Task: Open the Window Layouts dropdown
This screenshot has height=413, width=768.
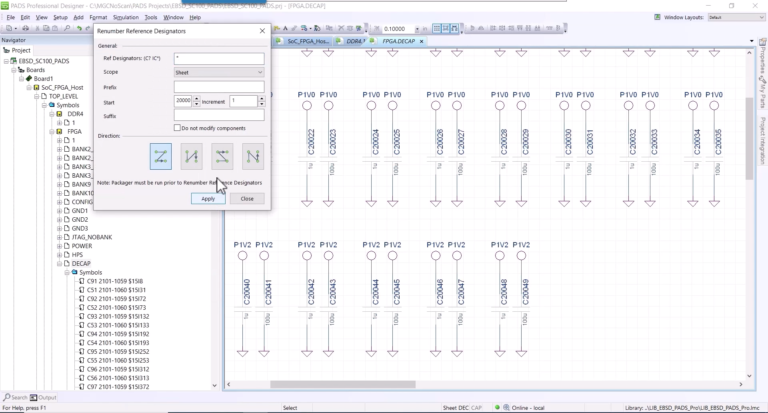Action: point(736,17)
